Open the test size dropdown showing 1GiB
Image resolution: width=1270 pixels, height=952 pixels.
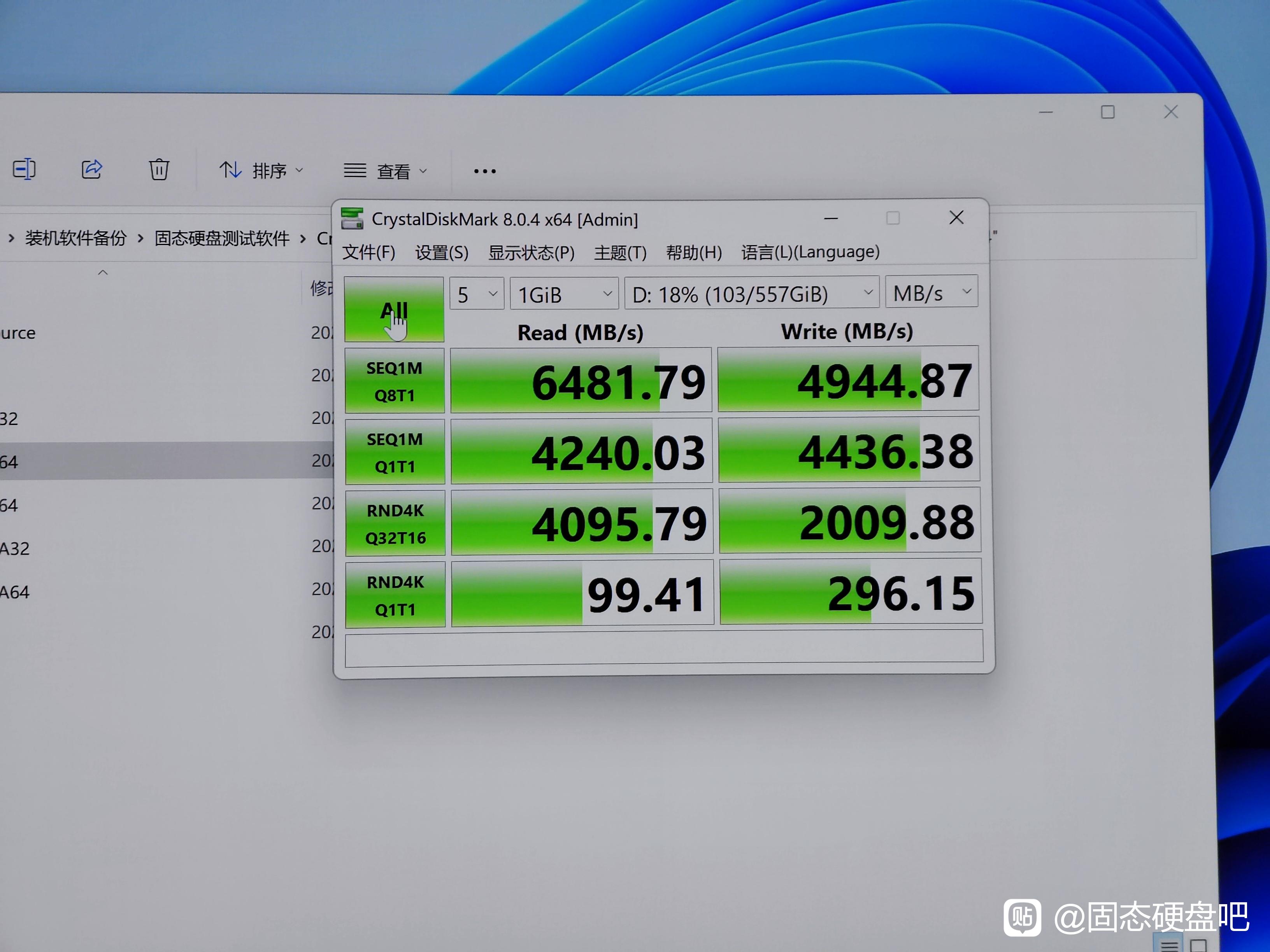coord(565,294)
